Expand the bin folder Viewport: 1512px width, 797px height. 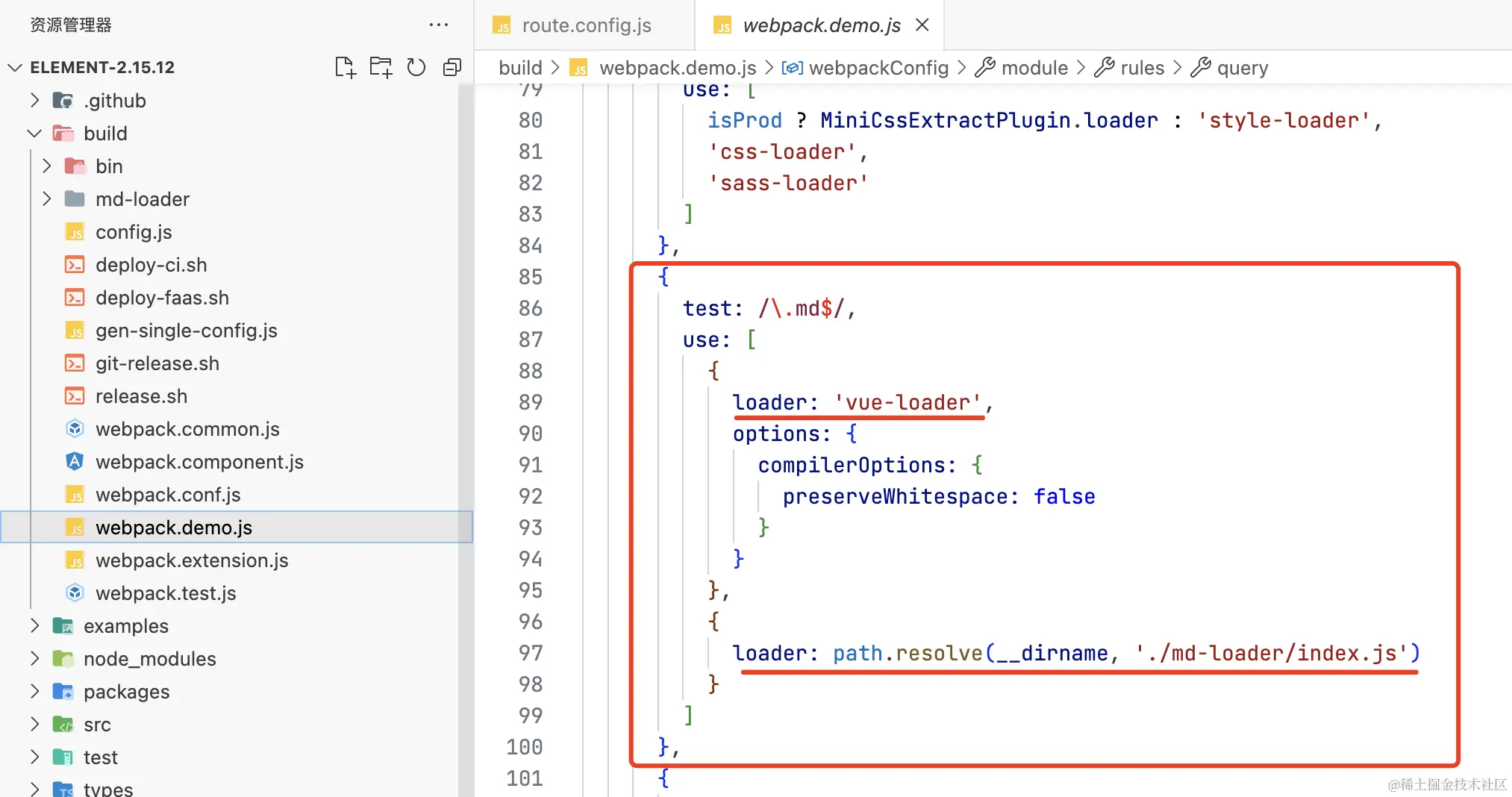(46, 166)
